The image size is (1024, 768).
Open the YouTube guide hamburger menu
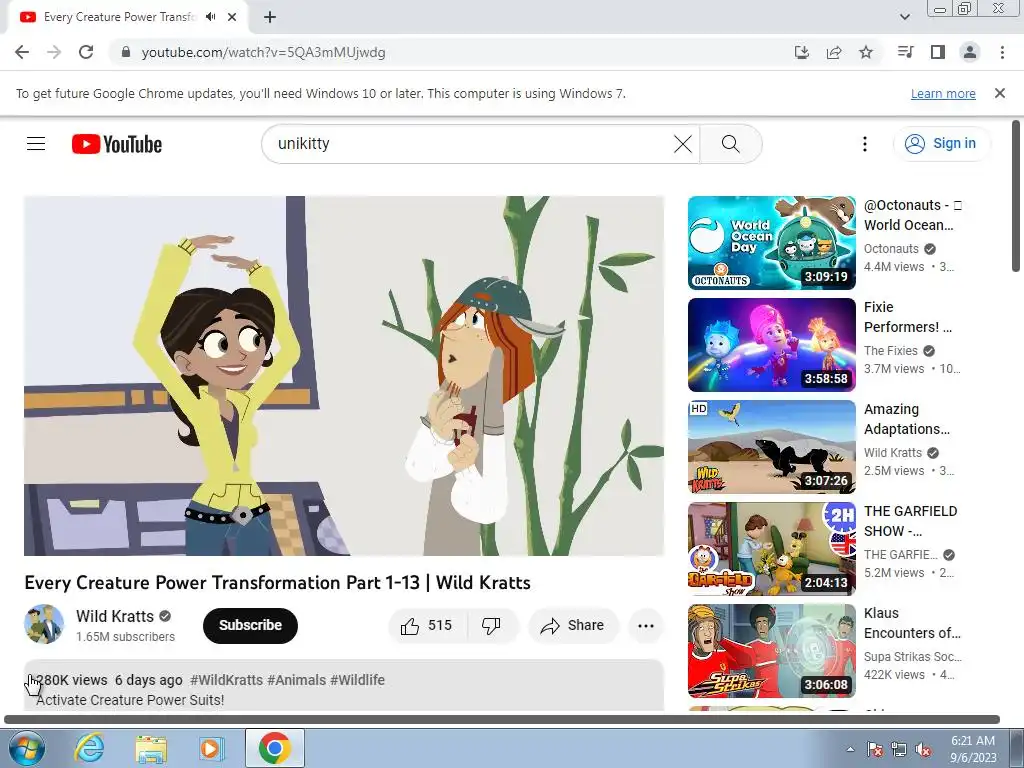tap(36, 144)
